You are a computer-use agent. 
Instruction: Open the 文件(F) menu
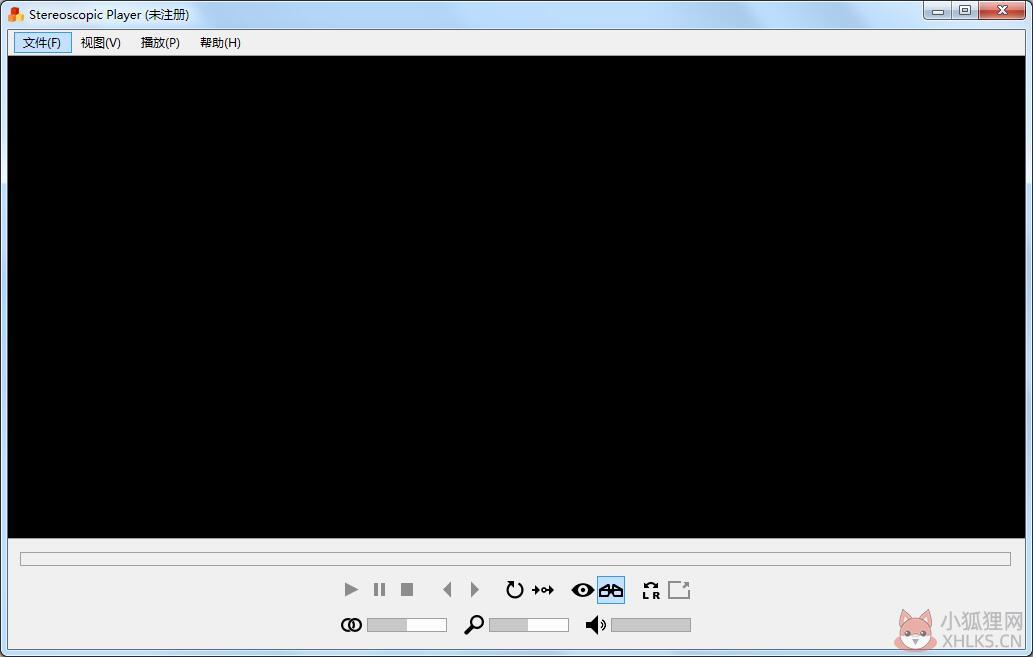coord(42,43)
